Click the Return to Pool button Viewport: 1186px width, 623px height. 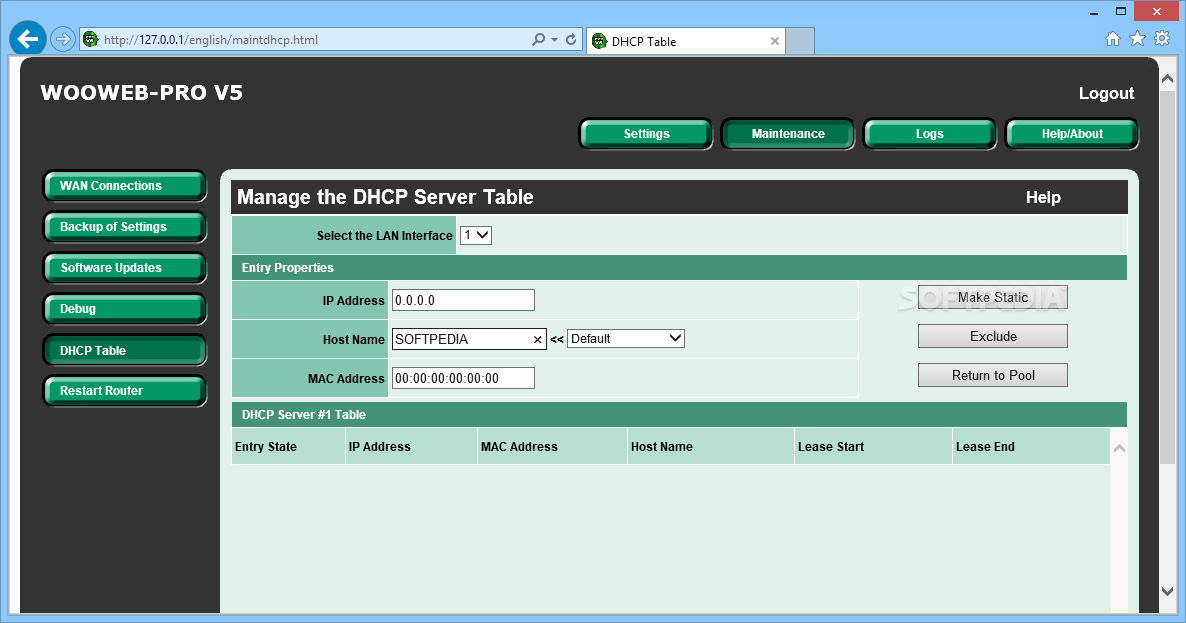click(992, 375)
